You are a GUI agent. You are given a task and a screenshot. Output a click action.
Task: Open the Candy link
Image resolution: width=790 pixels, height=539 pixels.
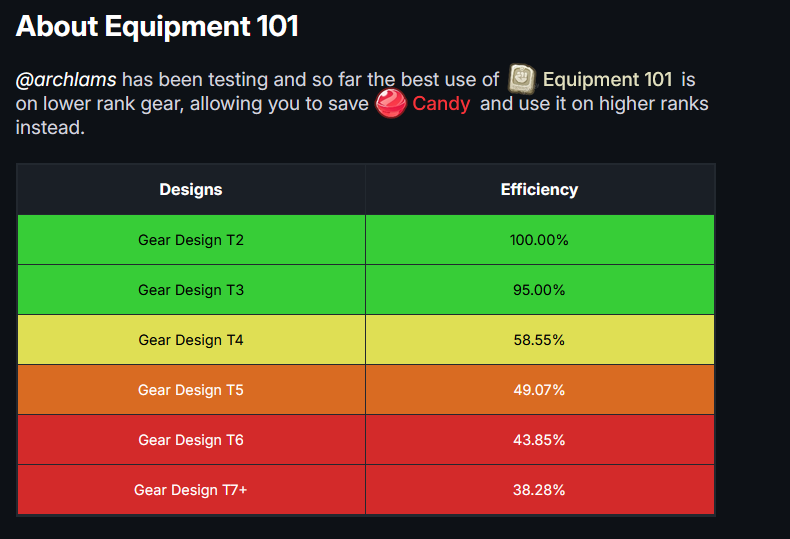[441, 104]
